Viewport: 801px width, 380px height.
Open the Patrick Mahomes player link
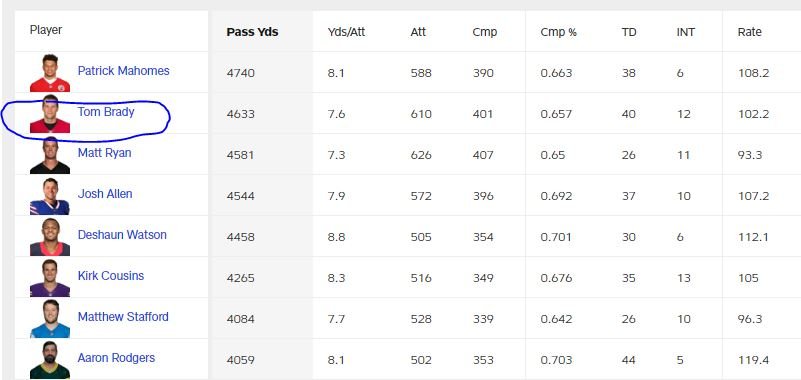tap(123, 70)
